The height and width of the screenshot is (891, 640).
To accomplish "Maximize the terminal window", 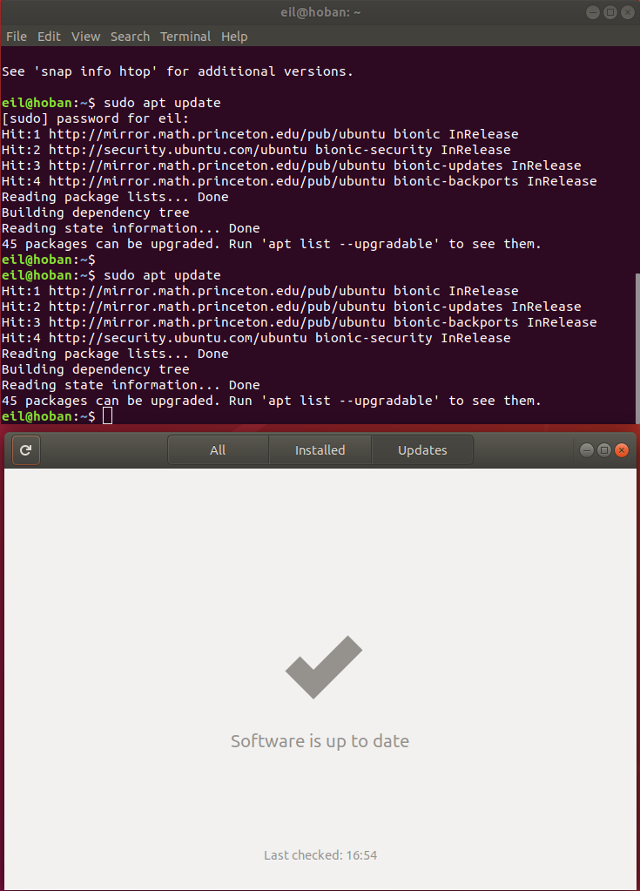I will 609,12.
